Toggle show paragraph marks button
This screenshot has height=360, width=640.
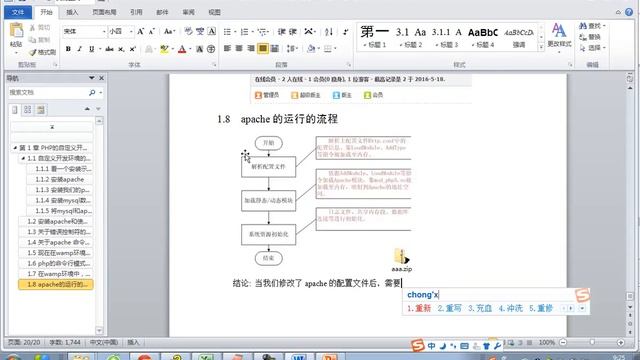tap(346, 31)
